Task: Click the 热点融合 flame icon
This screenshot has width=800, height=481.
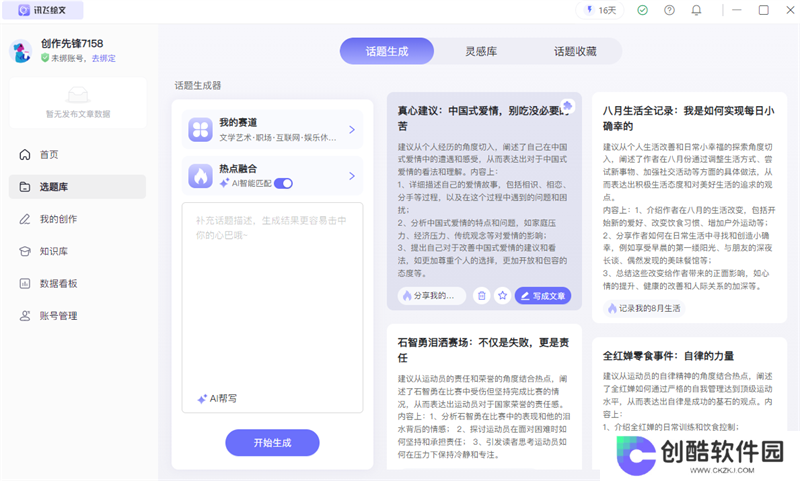Action: coord(201,176)
